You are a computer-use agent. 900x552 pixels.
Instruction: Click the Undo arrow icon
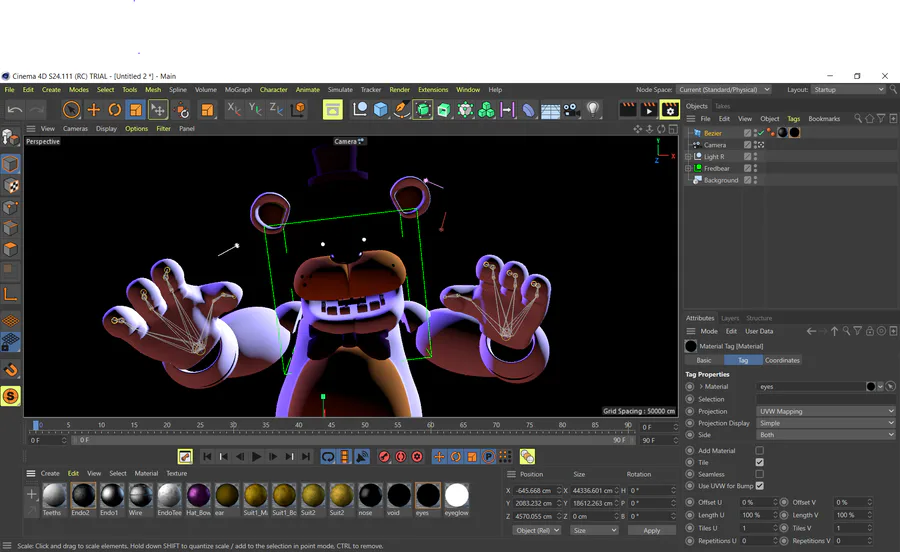click(x=15, y=109)
